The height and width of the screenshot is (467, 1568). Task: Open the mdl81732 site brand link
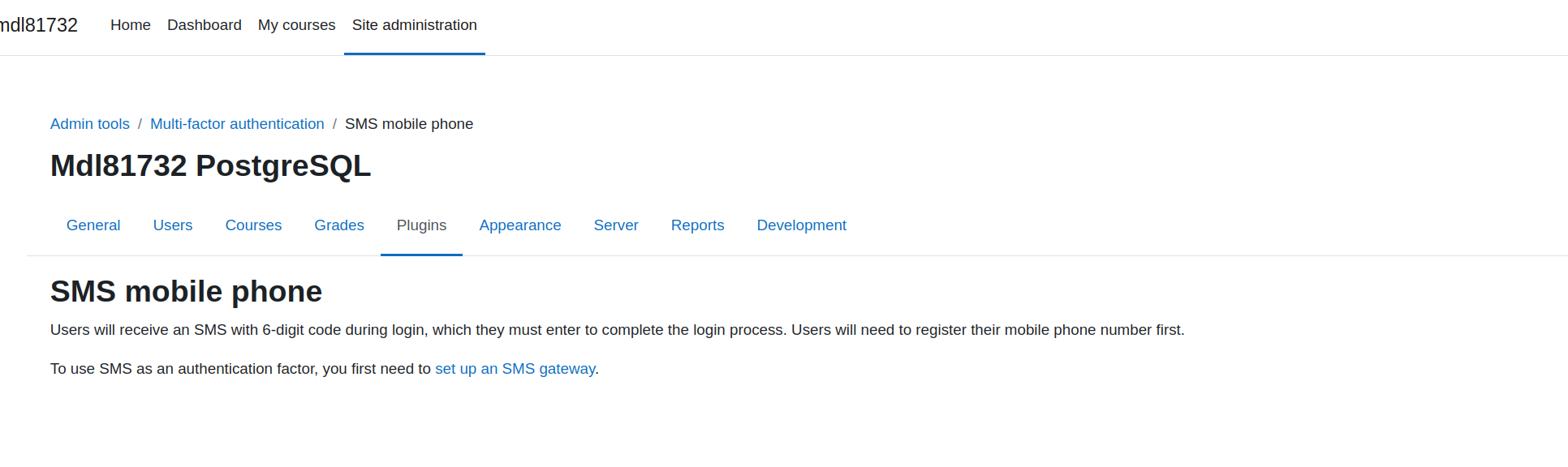[38, 25]
